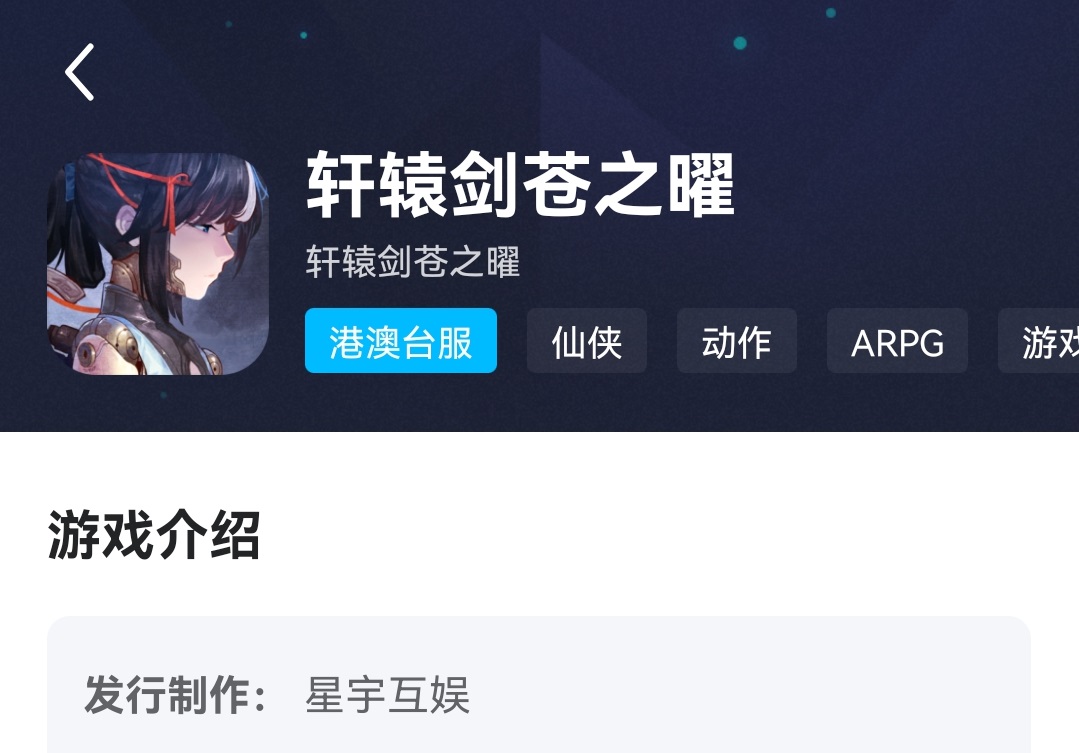Open the 星宇互娱 publisher name
The width and height of the screenshot is (1079, 753).
[x=387, y=694]
